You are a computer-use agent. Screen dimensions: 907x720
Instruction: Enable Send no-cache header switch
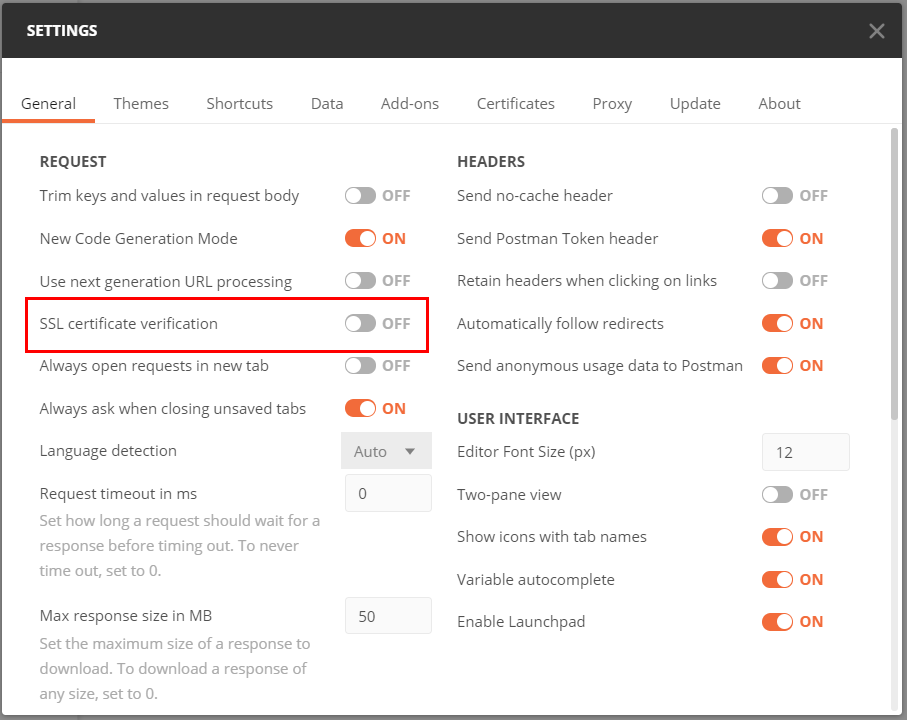[777, 195]
